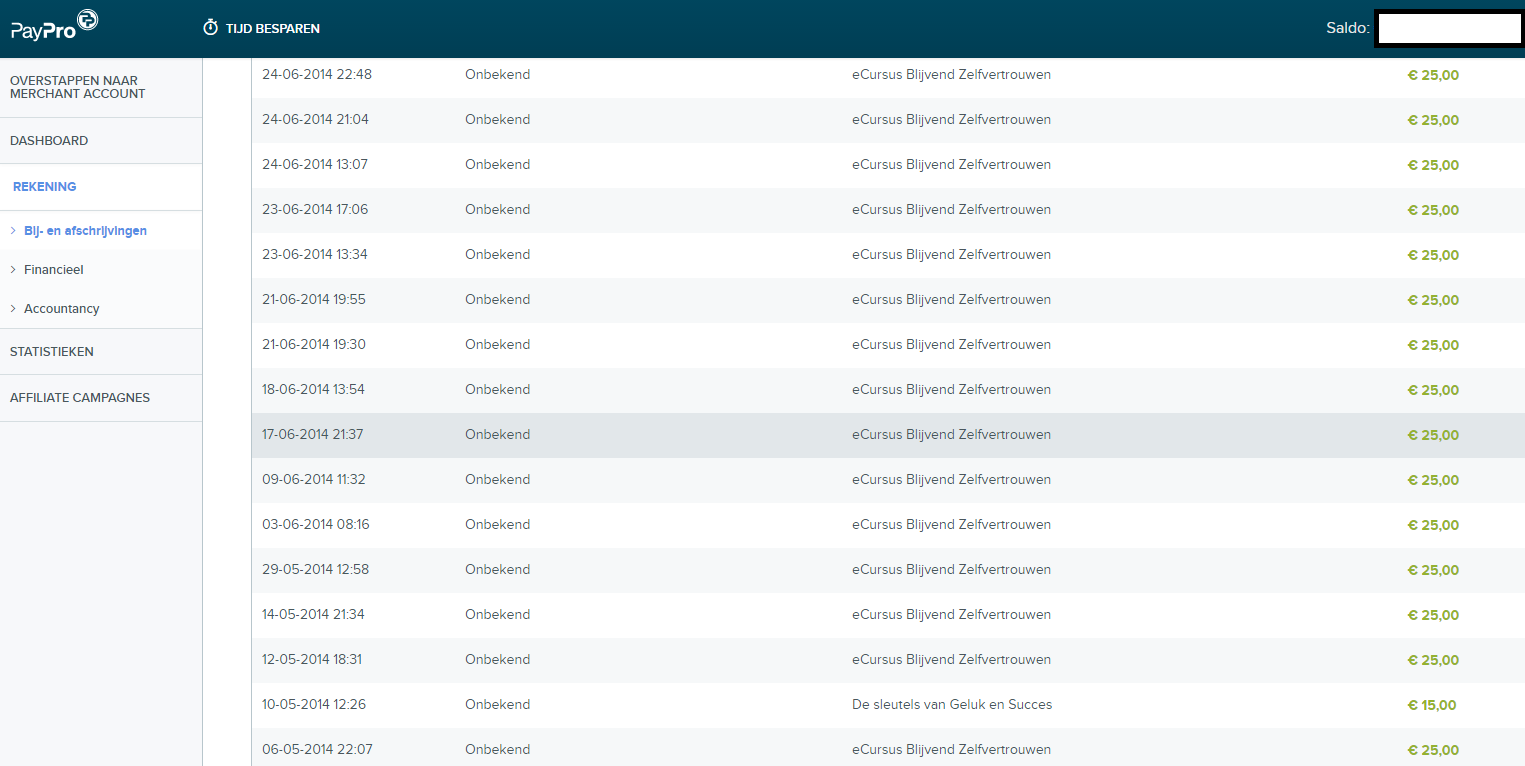Image resolution: width=1525 pixels, height=766 pixels.
Task: Select the 06-05-2014 22:07 transaction date
Action: point(316,750)
